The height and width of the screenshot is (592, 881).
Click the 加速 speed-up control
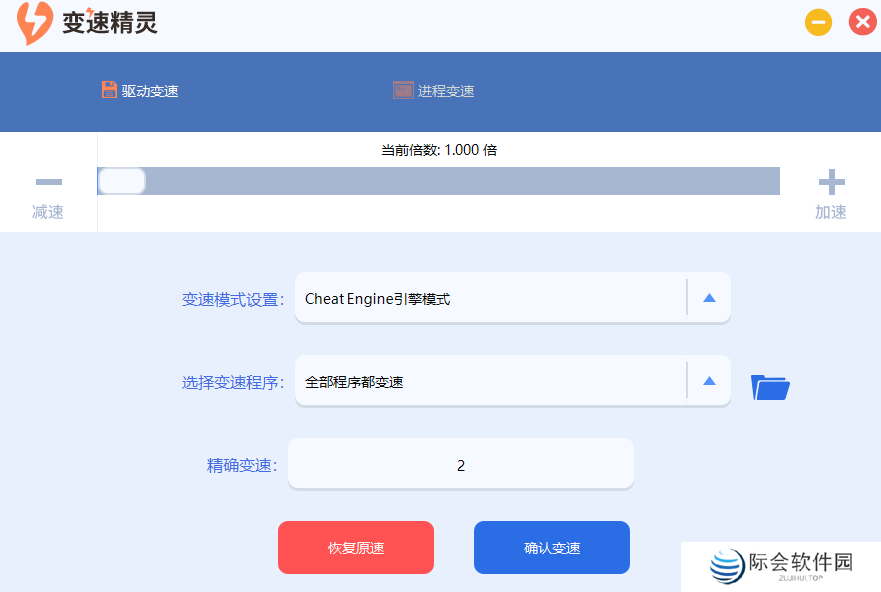point(831,211)
